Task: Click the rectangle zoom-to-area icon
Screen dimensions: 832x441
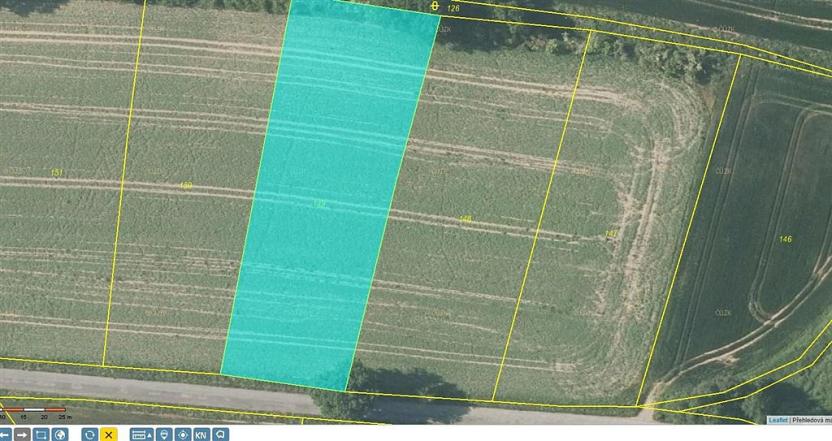Action: pyautogui.click(x=41, y=434)
